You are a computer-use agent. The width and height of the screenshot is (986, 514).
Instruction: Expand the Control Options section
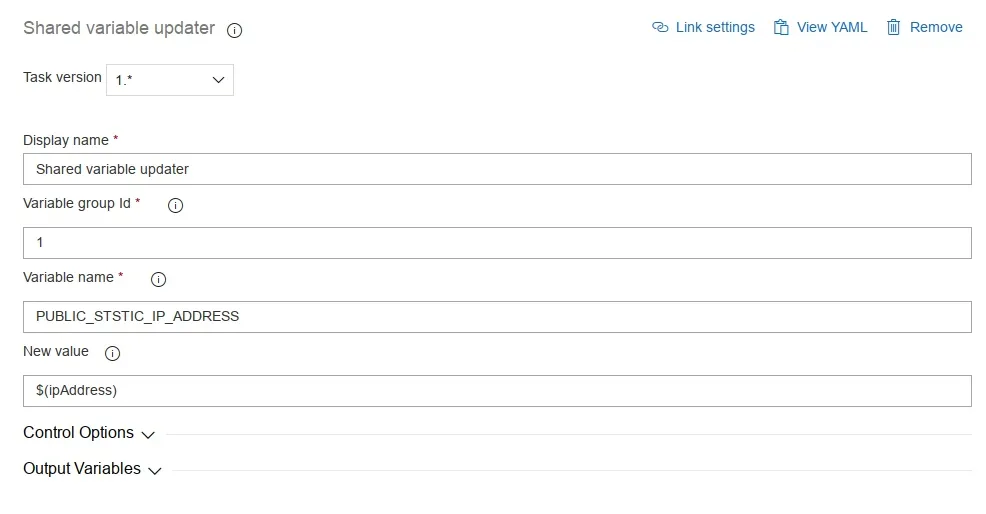pyautogui.click(x=78, y=433)
